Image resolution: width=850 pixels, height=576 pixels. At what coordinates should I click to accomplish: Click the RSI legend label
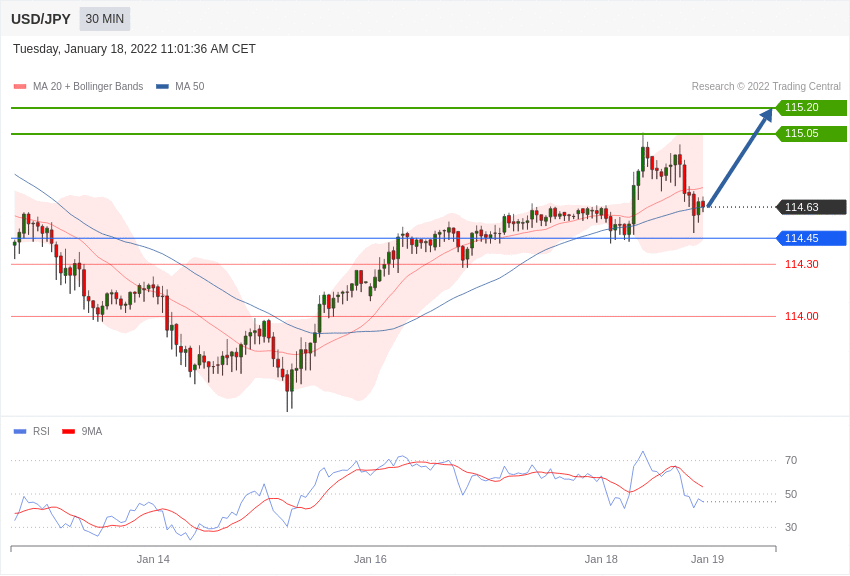41,431
